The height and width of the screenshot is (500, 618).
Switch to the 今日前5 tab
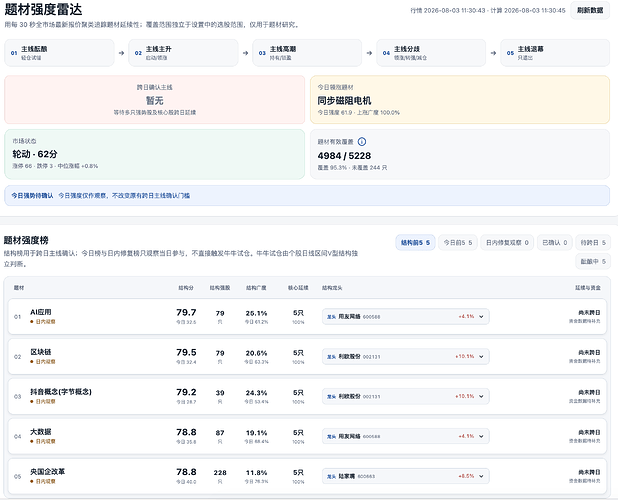click(458, 243)
